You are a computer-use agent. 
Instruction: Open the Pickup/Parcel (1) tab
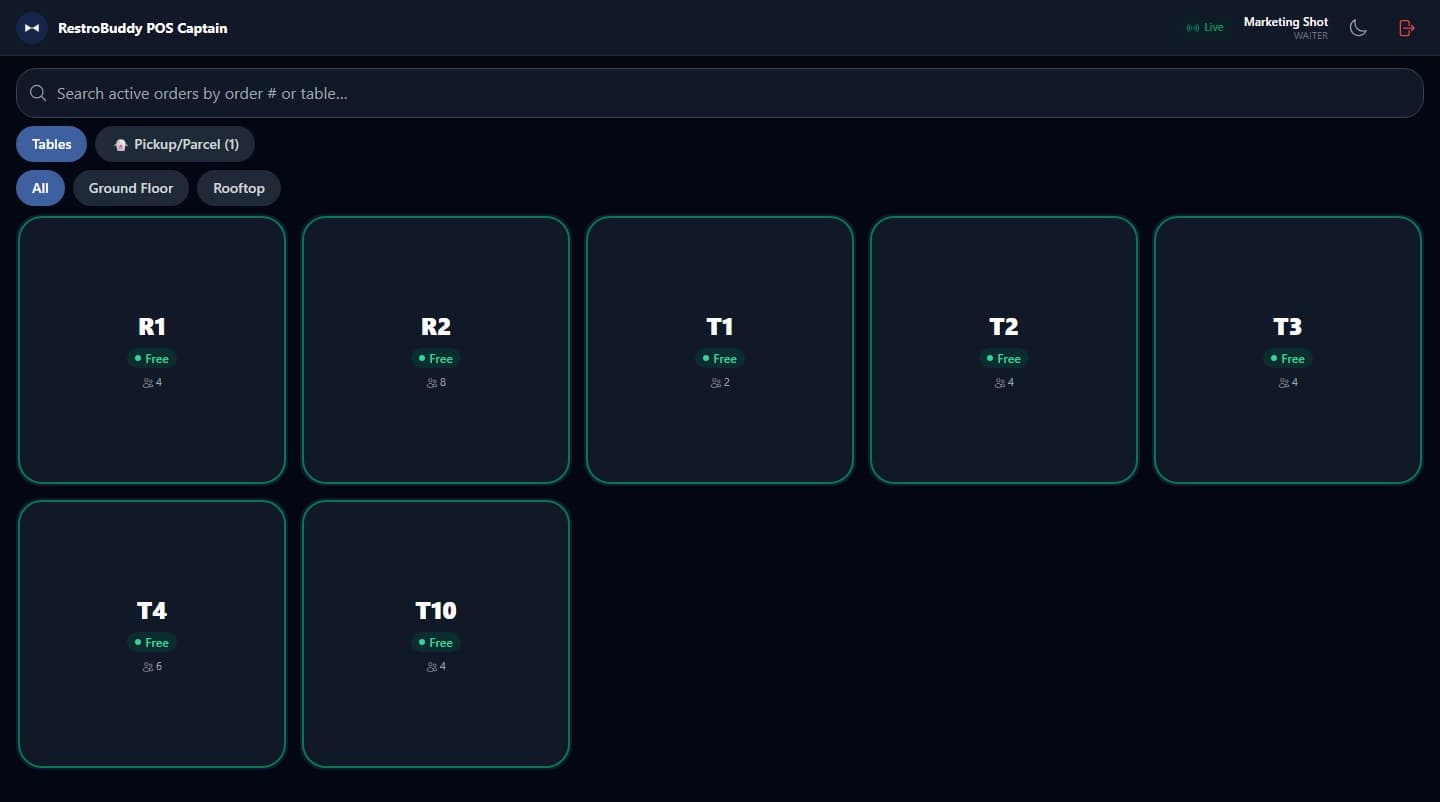[x=175, y=144]
